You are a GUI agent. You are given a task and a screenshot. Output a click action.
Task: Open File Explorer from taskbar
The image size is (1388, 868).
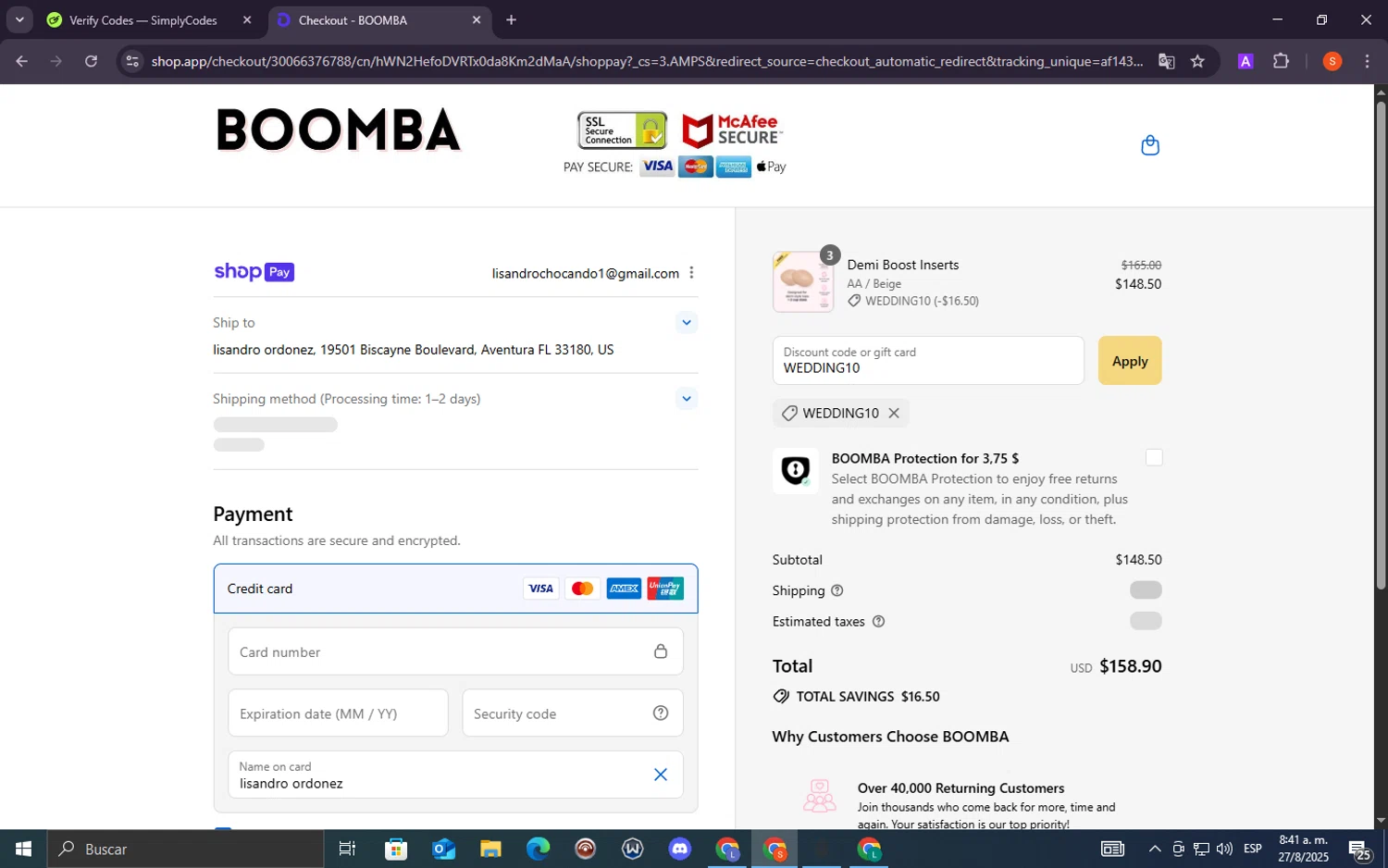pyautogui.click(x=490, y=849)
